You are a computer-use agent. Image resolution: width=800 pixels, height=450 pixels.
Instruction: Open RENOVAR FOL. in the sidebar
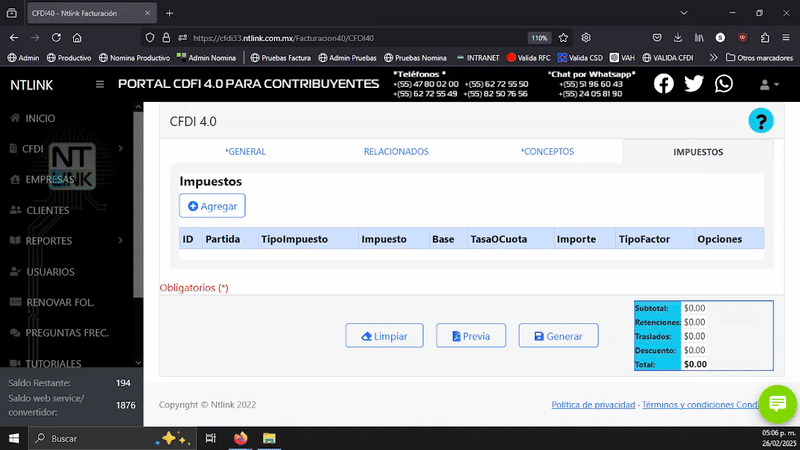pos(52,303)
